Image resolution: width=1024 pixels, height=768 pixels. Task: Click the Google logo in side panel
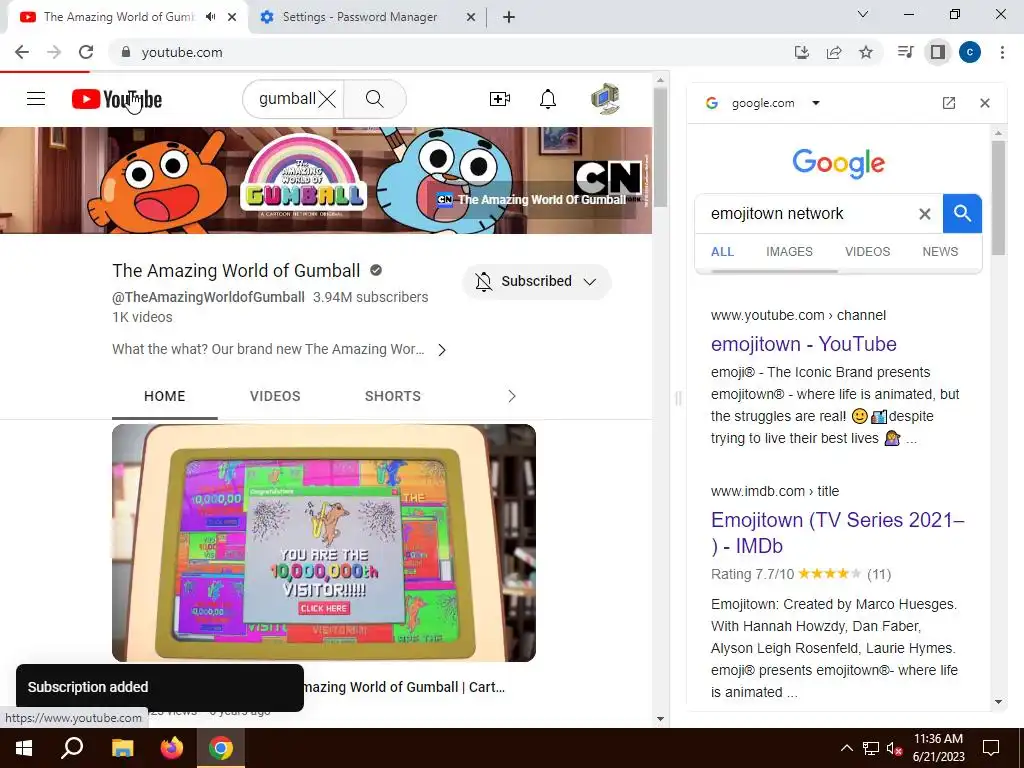pyautogui.click(x=839, y=163)
